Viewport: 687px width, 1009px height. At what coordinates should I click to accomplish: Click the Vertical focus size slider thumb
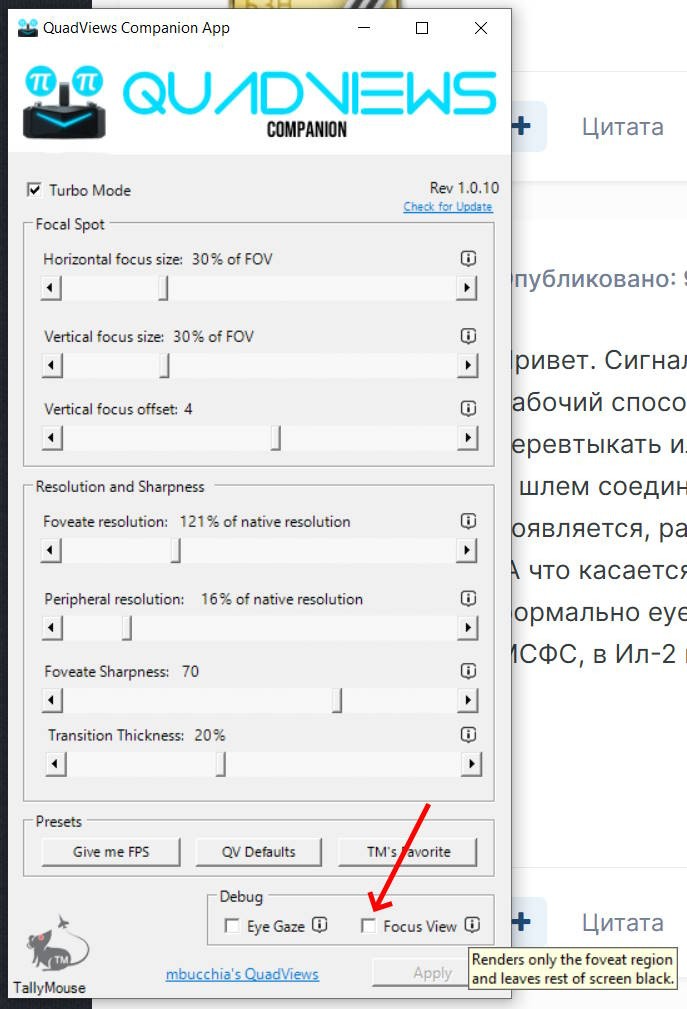point(165,366)
